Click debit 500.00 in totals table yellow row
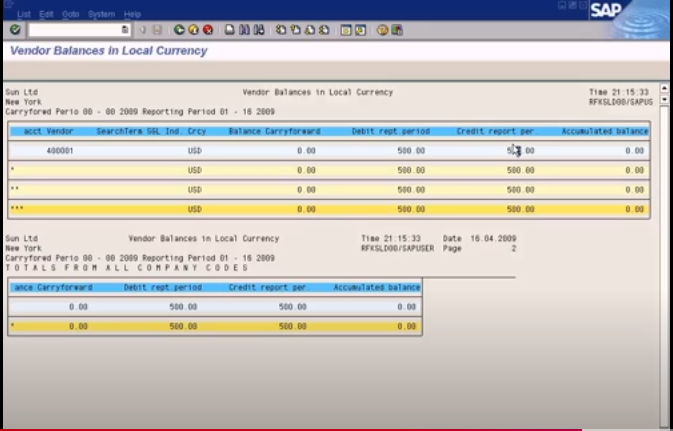This screenshot has width=673, height=431. tap(183, 326)
